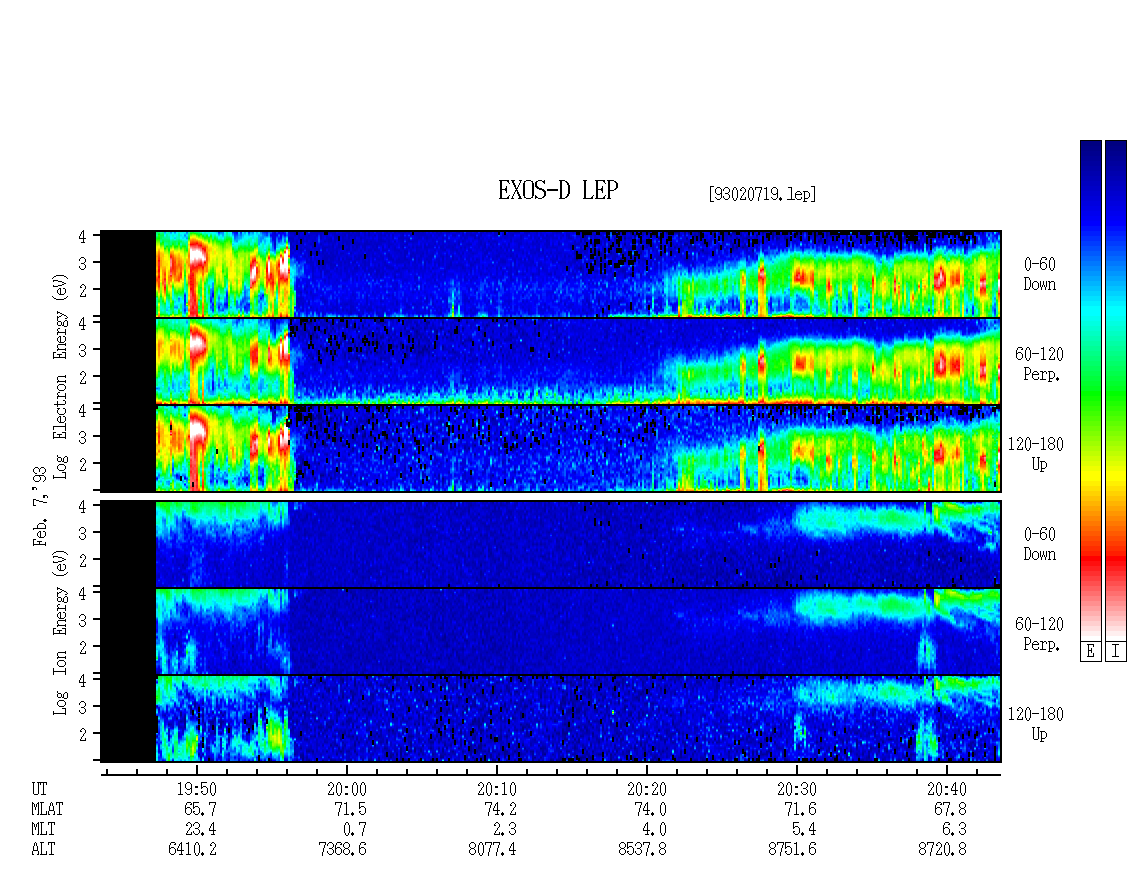Click the electron 120-180 Up spectrogram panel
Viewport: 1130px width, 875px height.
click(551, 448)
